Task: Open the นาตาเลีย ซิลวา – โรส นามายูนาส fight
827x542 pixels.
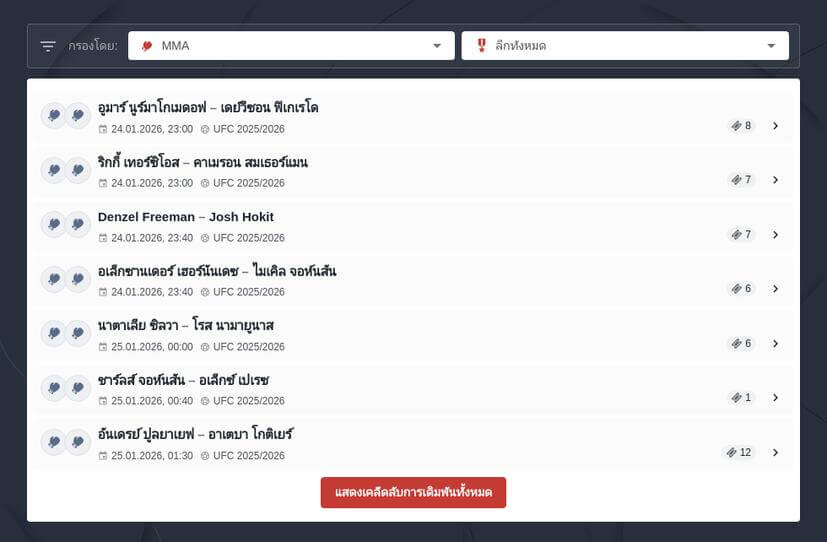Action: tap(186, 326)
